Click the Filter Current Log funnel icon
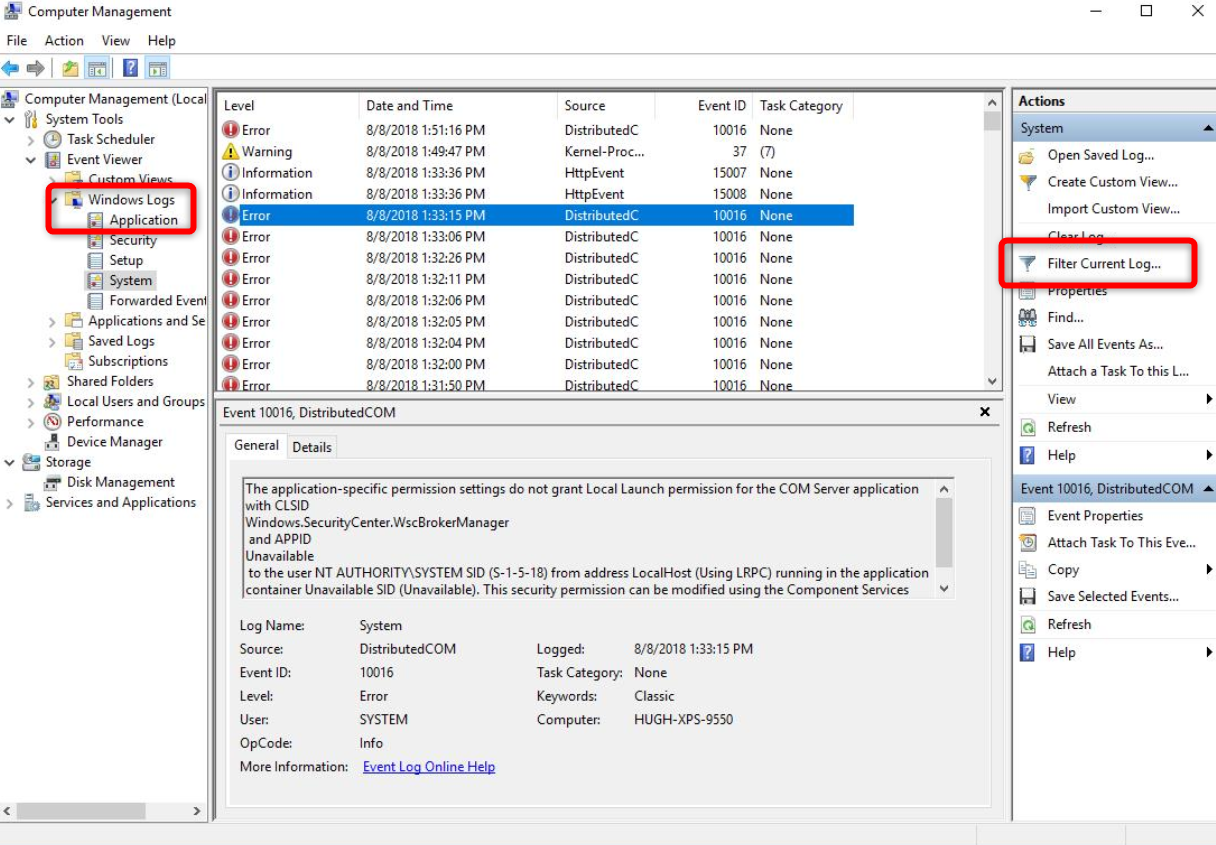The image size is (1216, 845). [1027, 264]
